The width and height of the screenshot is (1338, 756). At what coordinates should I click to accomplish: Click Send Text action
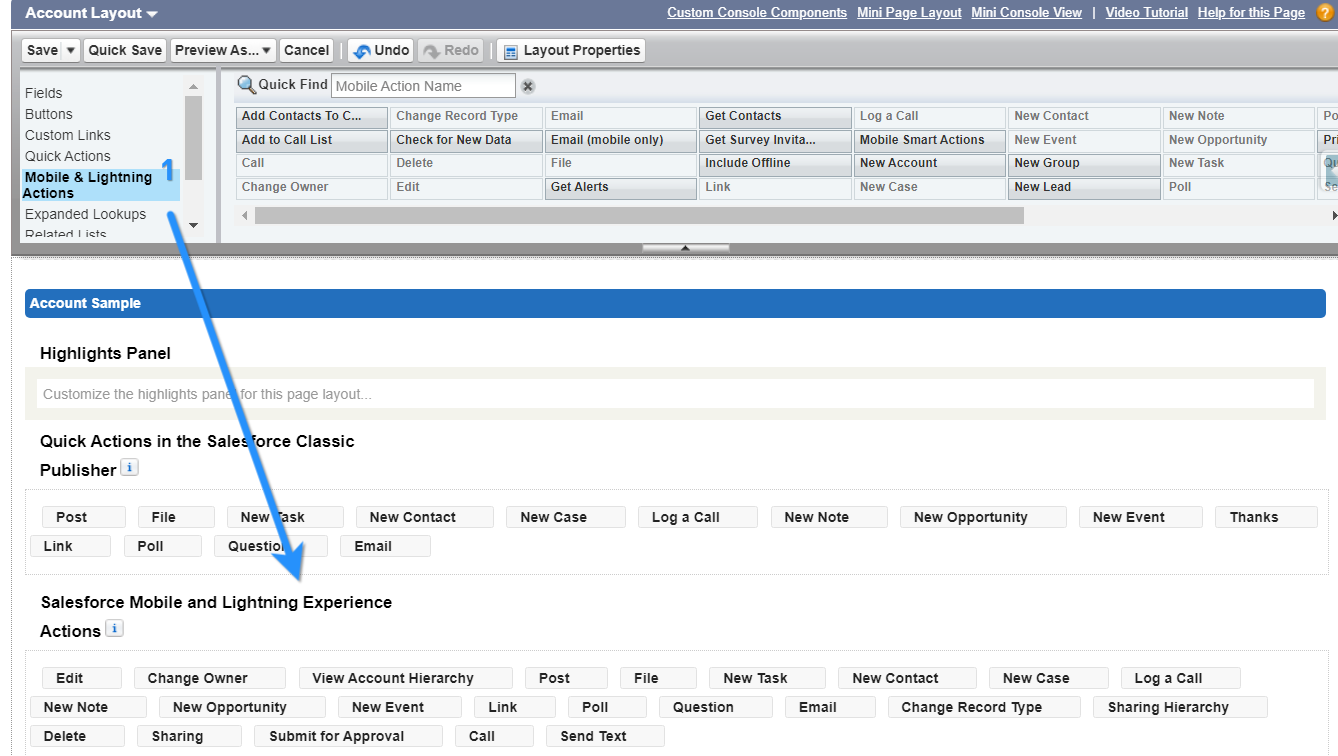[606, 736]
